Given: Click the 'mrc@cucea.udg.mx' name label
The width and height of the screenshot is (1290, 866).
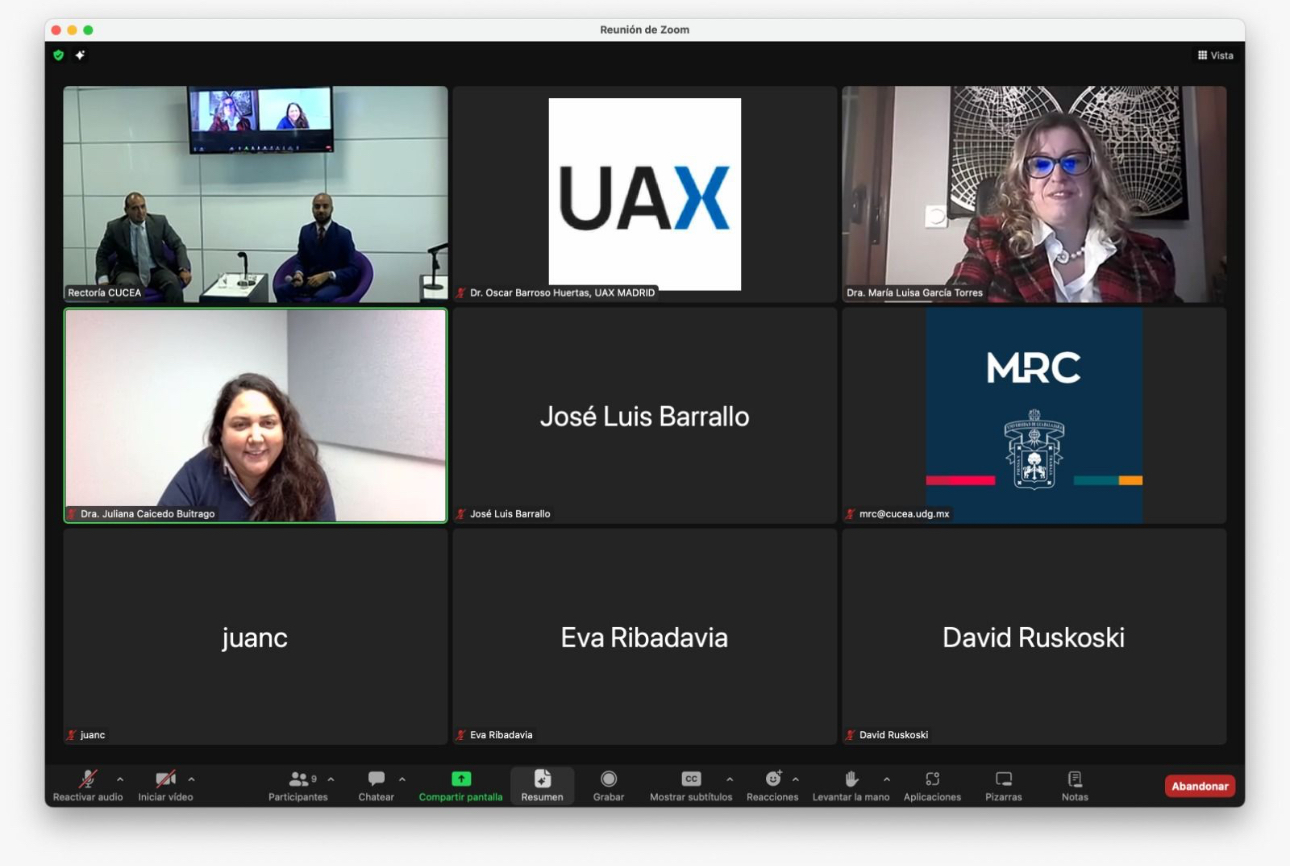Looking at the screenshot, I should pos(904,514).
